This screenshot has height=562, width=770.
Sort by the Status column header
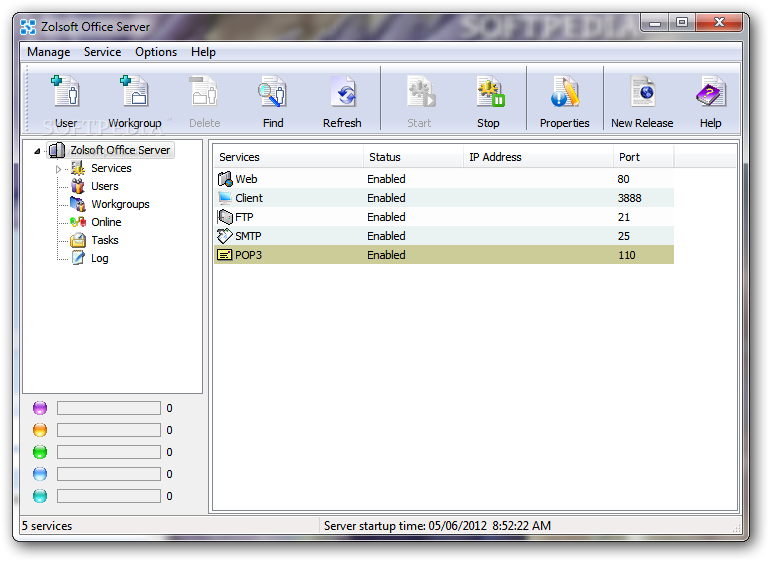click(413, 157)
